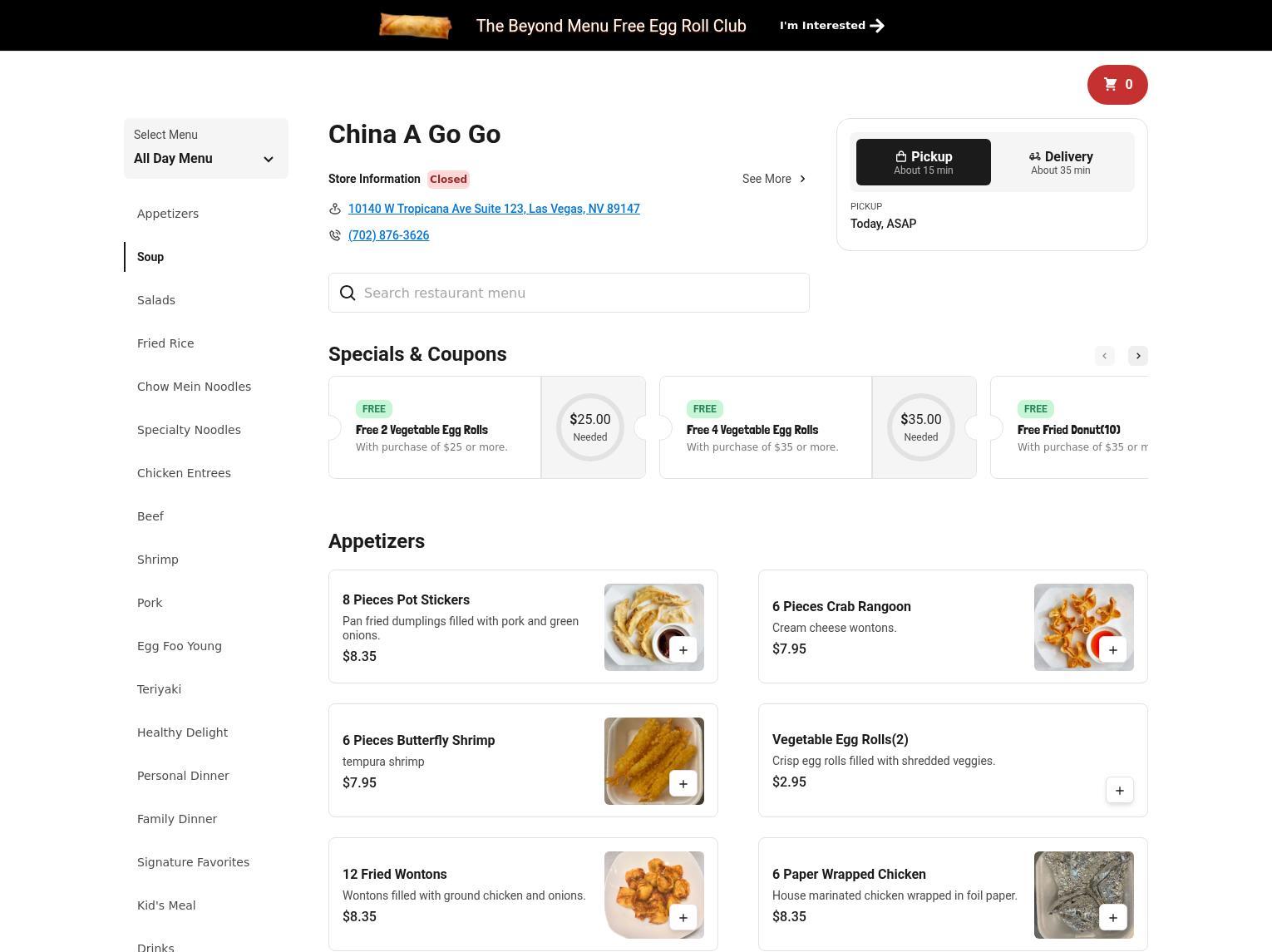Screen dimensions: 1272x952
Task: Open the restaurant address link
Action: pyautogui.click(x=494, y=209)
